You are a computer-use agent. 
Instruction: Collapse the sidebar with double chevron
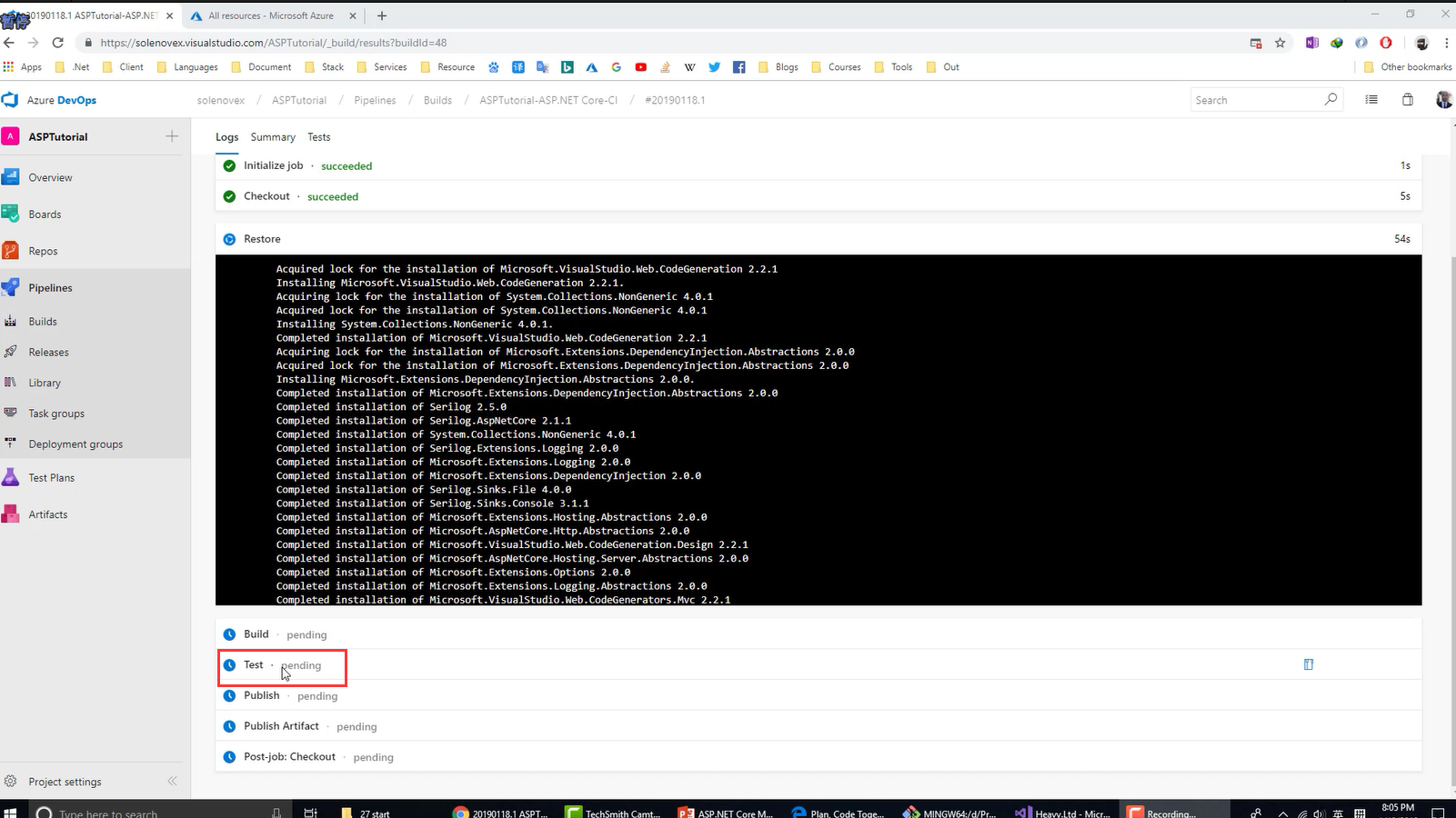(x=172, y=781)
